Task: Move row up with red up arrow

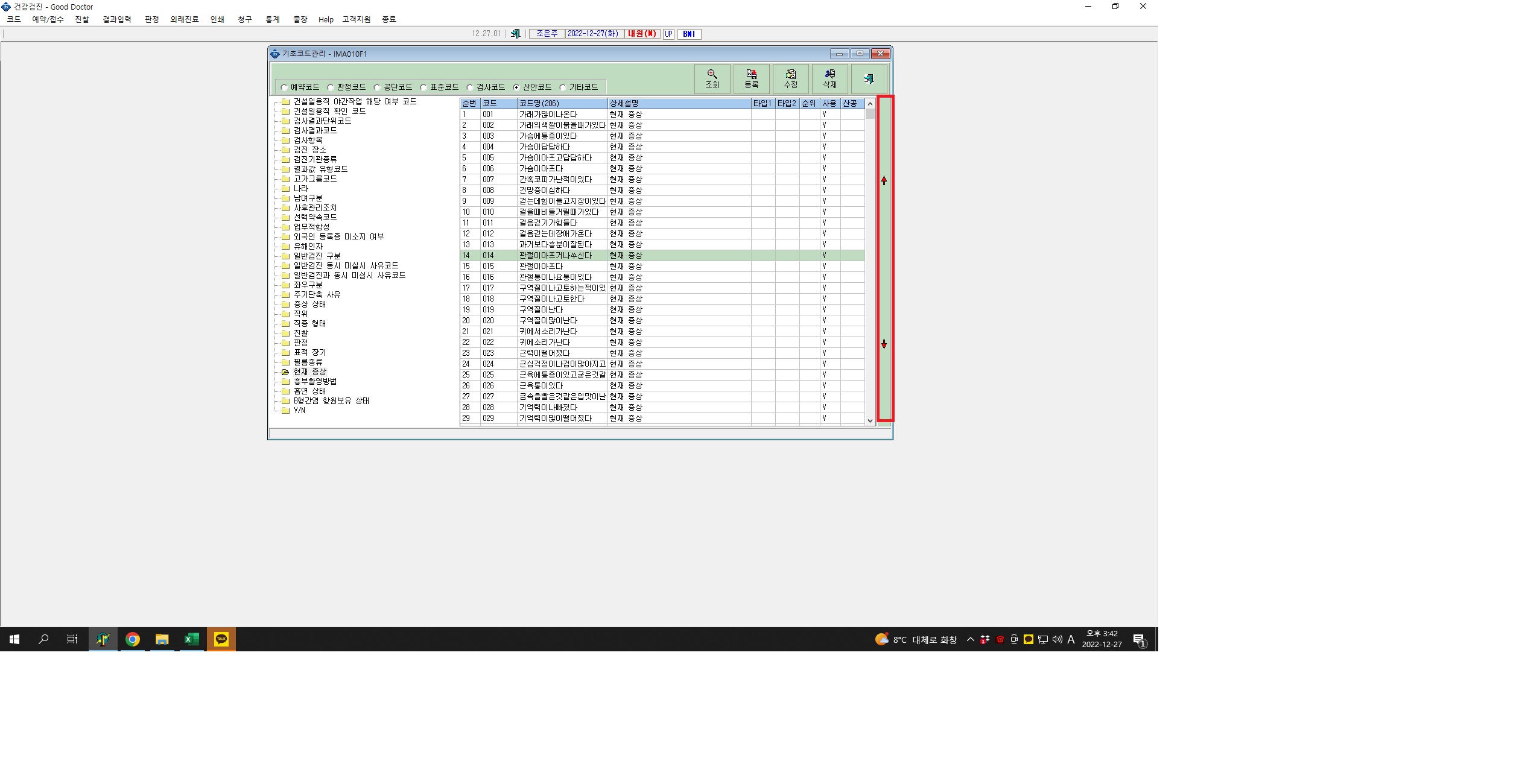Action: click(884, 180)
